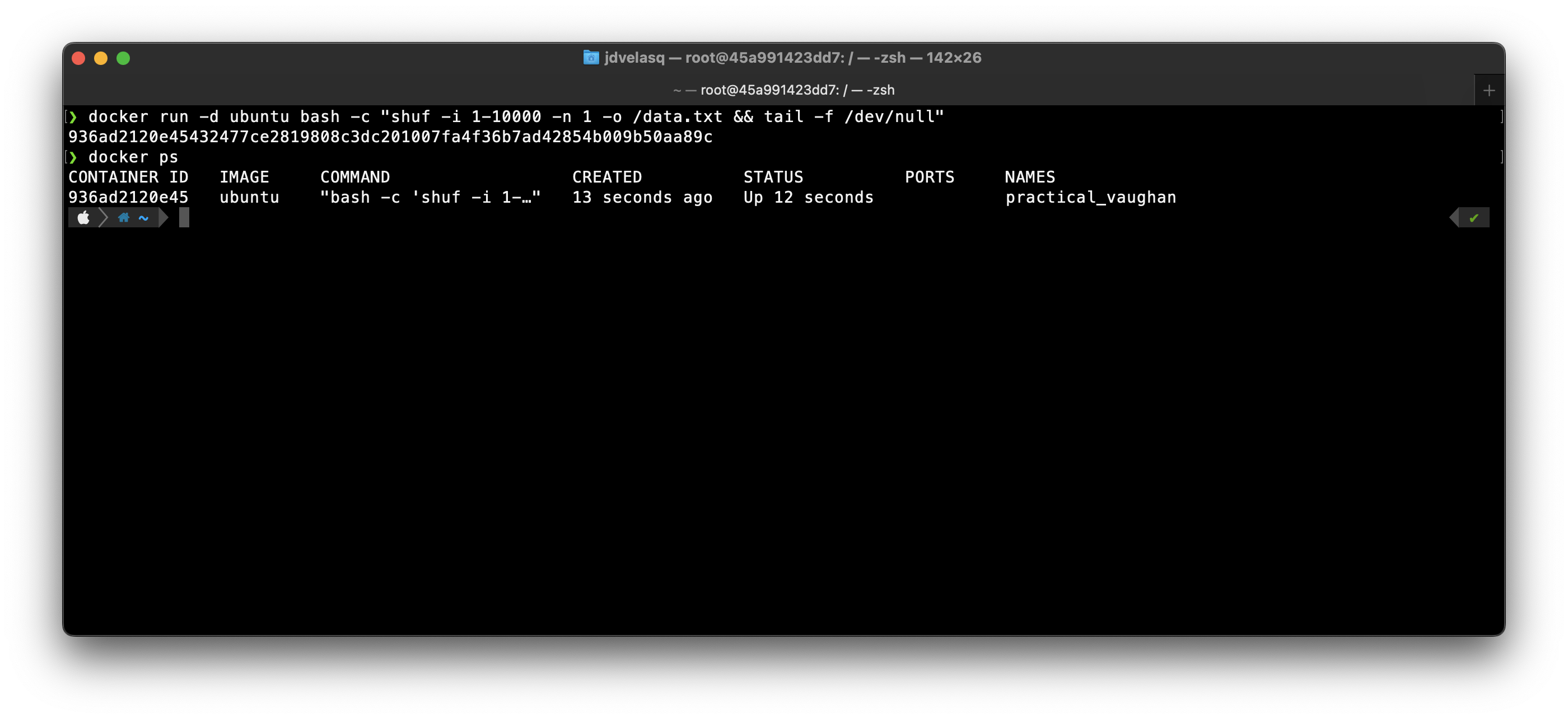Click the CONTAINER ID column header
1568x719 pixels.
point(128,176)
